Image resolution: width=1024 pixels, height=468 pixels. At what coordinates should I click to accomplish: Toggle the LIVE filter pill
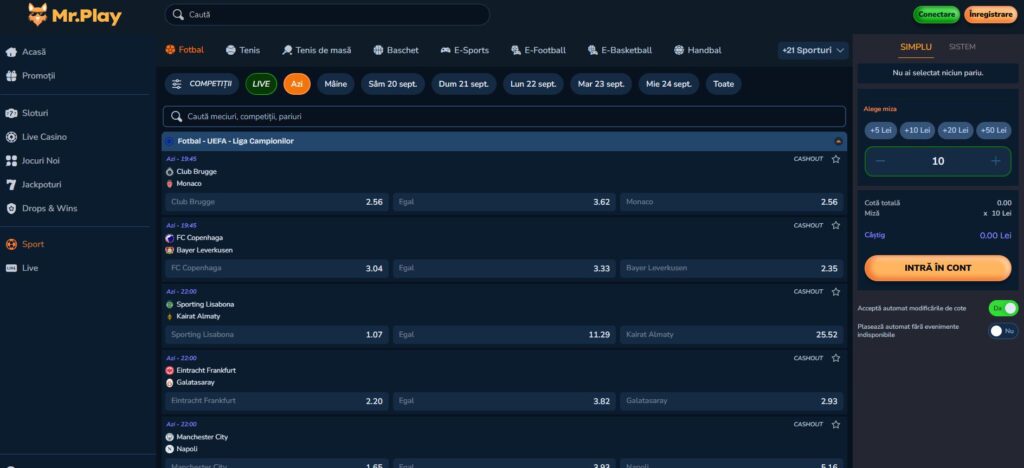pyautogui.click(x=261, y=84)
